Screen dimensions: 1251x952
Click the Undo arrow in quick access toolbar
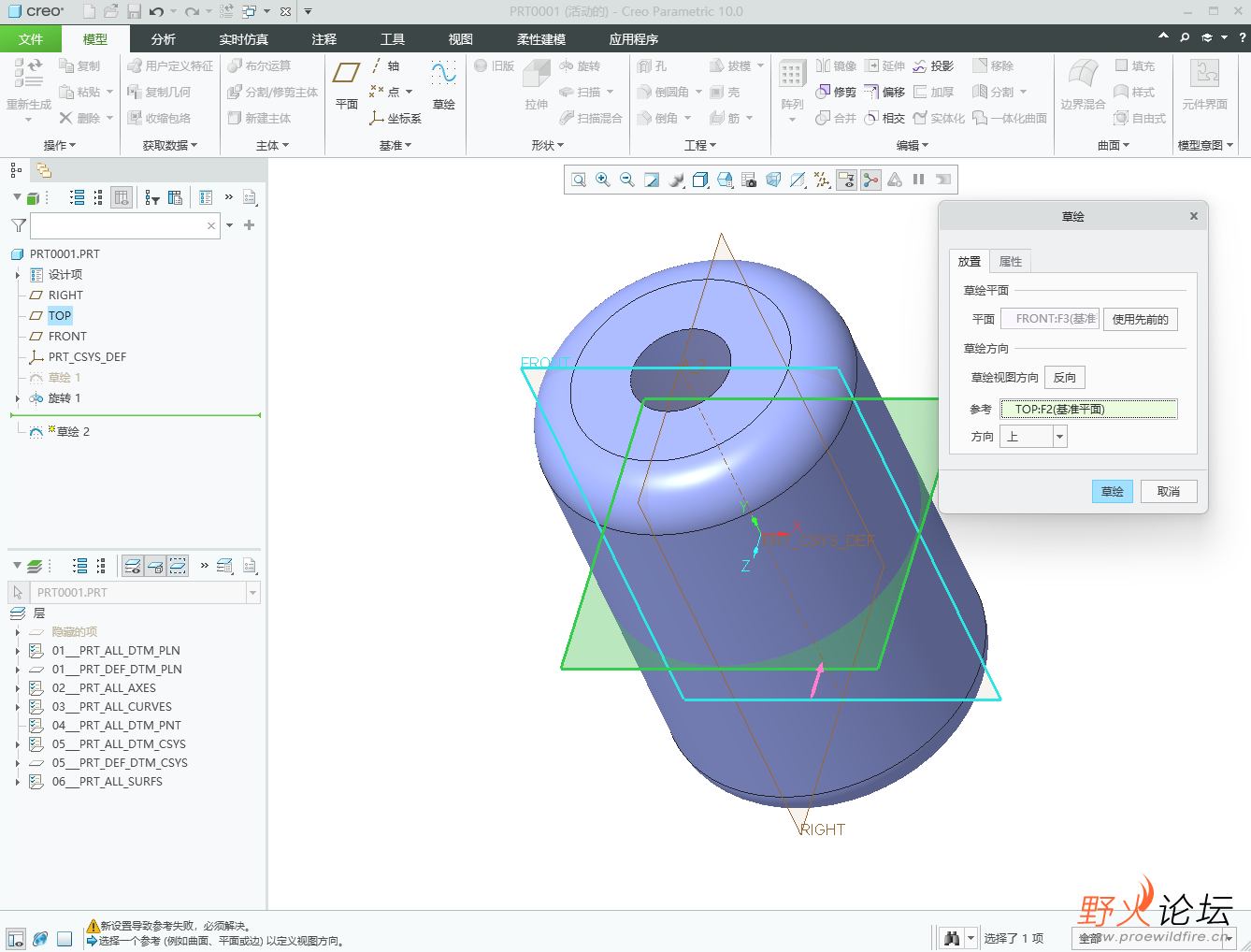point(156,11)
